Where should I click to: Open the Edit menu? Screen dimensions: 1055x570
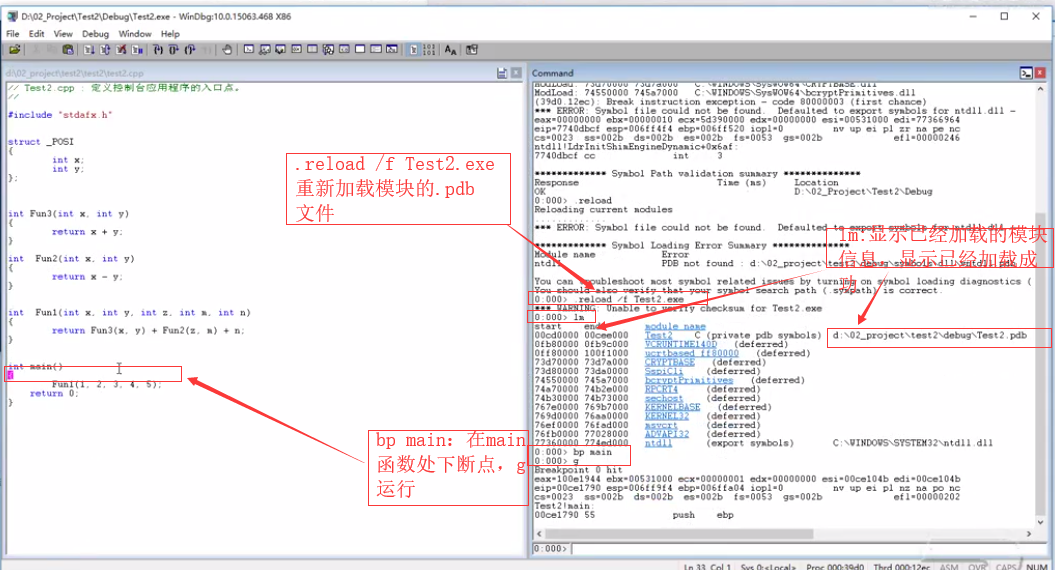click(36, 34)
